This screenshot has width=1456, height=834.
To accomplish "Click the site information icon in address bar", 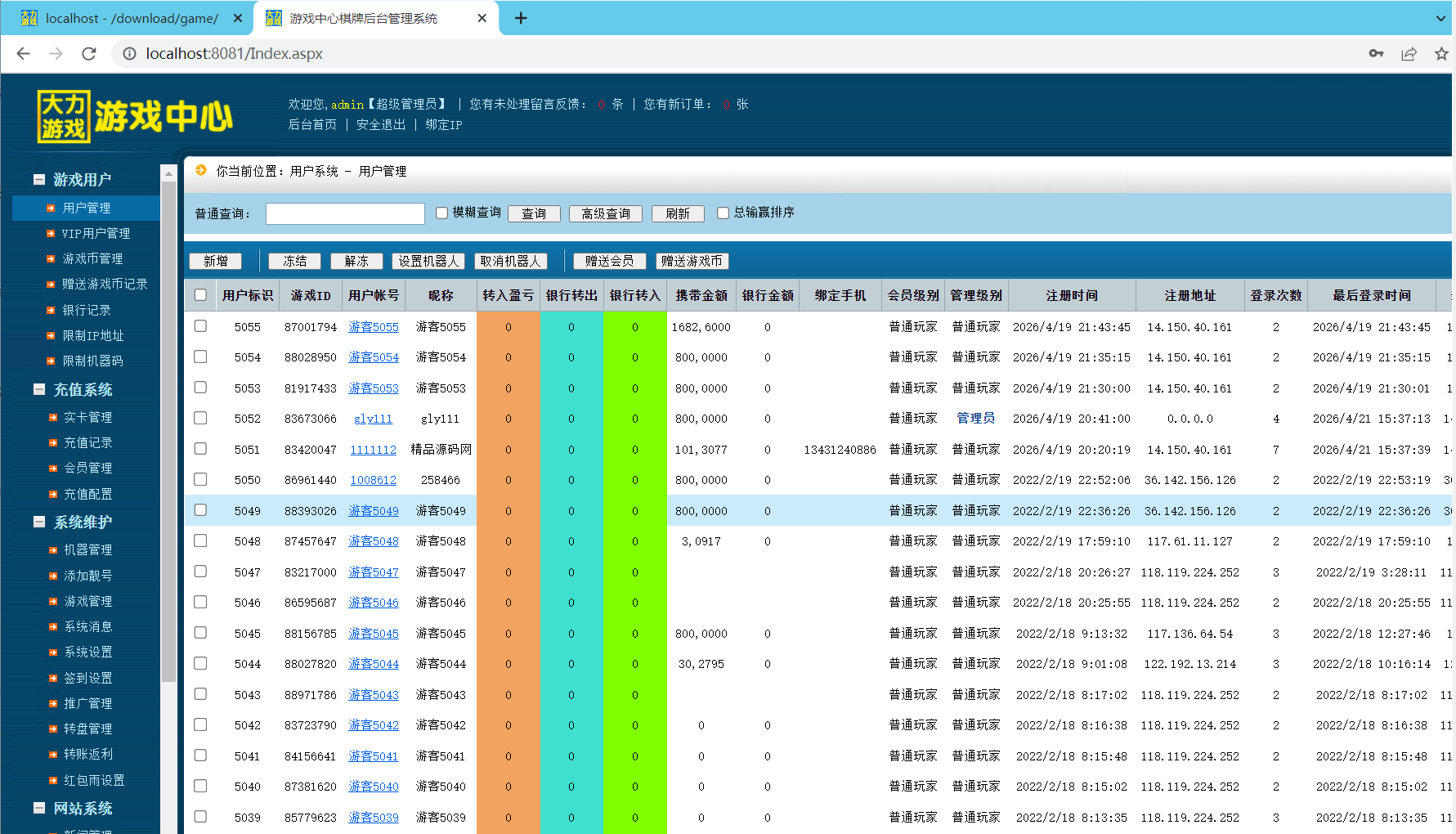I will click(129, 54).
